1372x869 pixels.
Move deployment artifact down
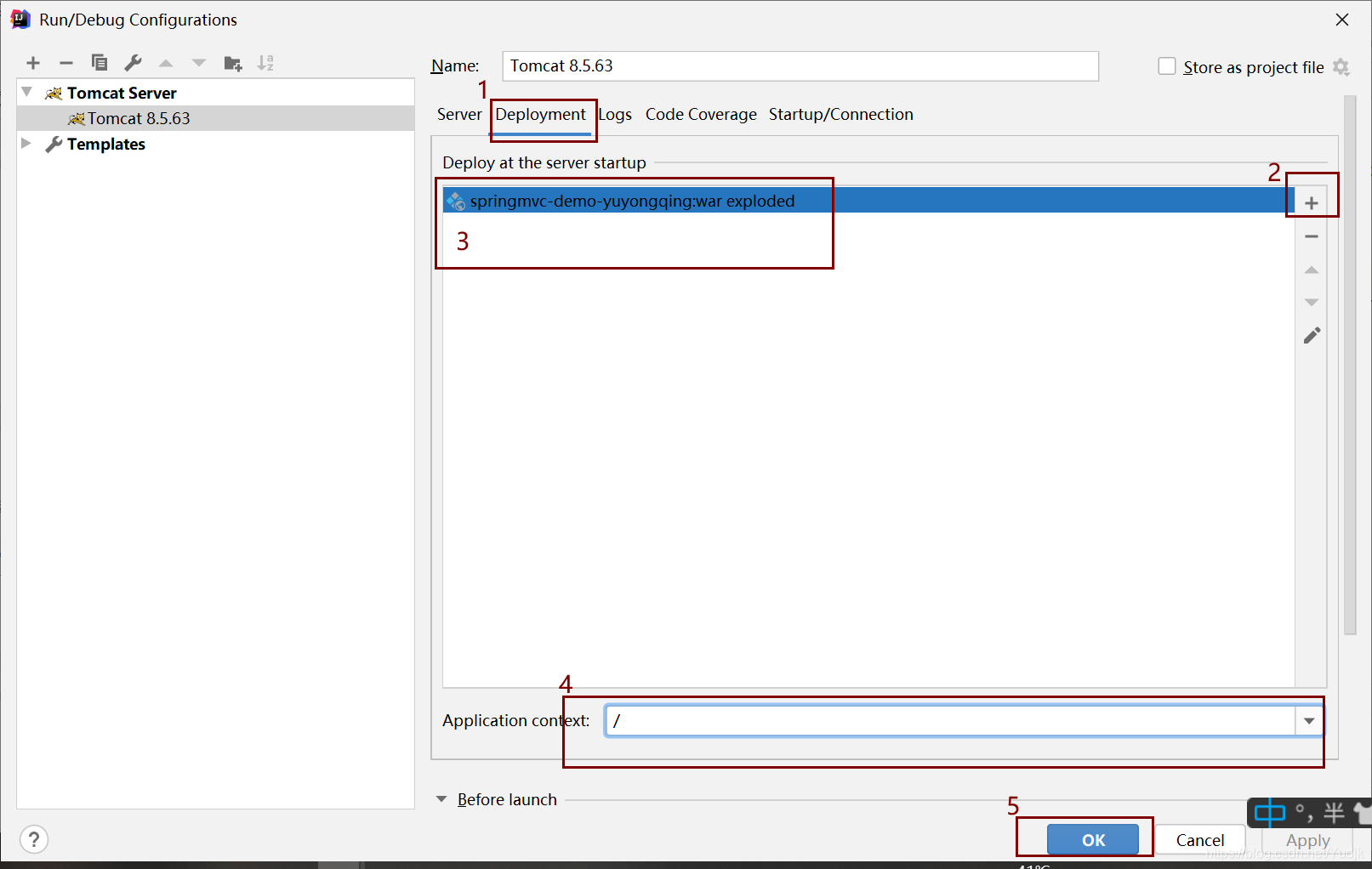[x=1312, y=303]
